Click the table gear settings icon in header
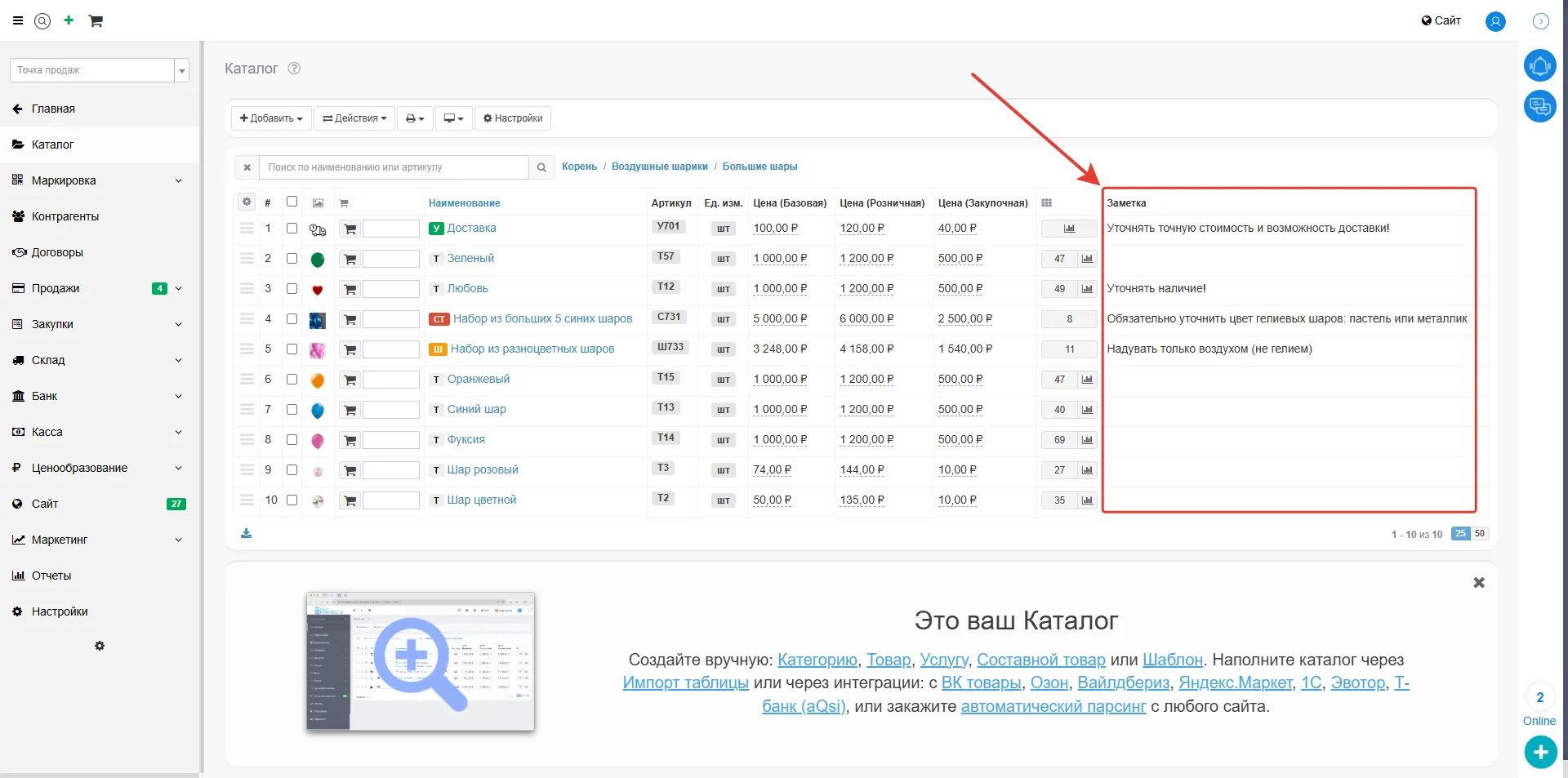This screenshot has height=778, width=1568. (247, 202)
